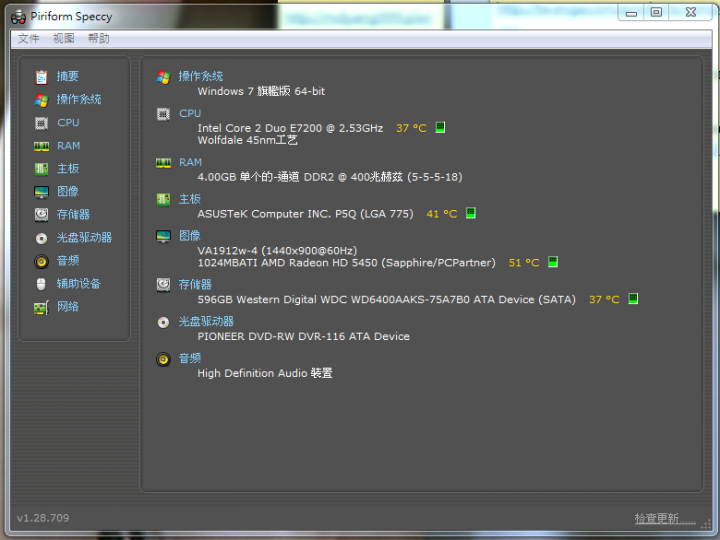Click the 操作系统 Windows flag sidebar icon
This screenshot has width=720, height=540.
41,100
